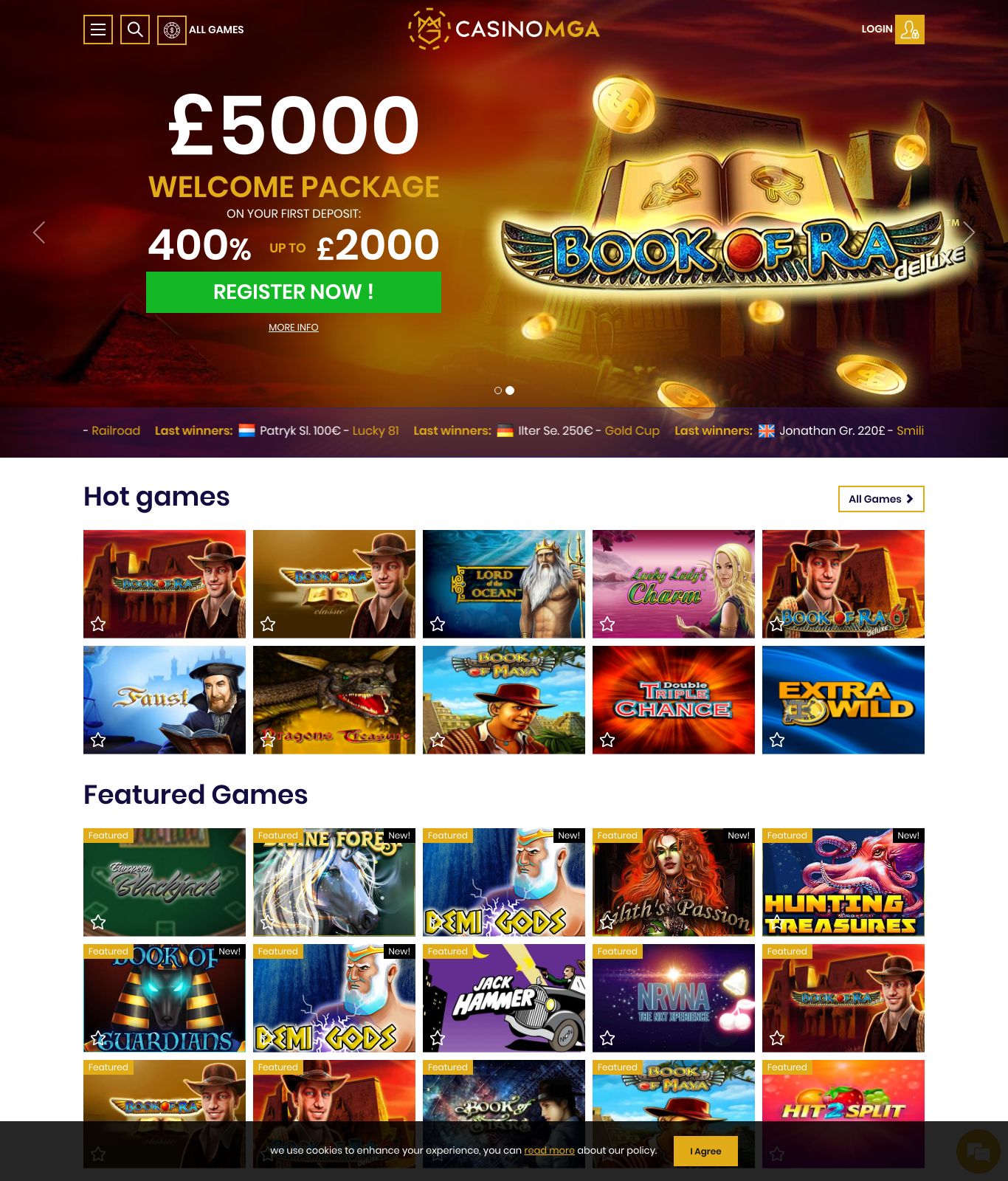Click the search magnifier icon
The height and width of the screenshot is (1181, 1008).
coord(135,30)
